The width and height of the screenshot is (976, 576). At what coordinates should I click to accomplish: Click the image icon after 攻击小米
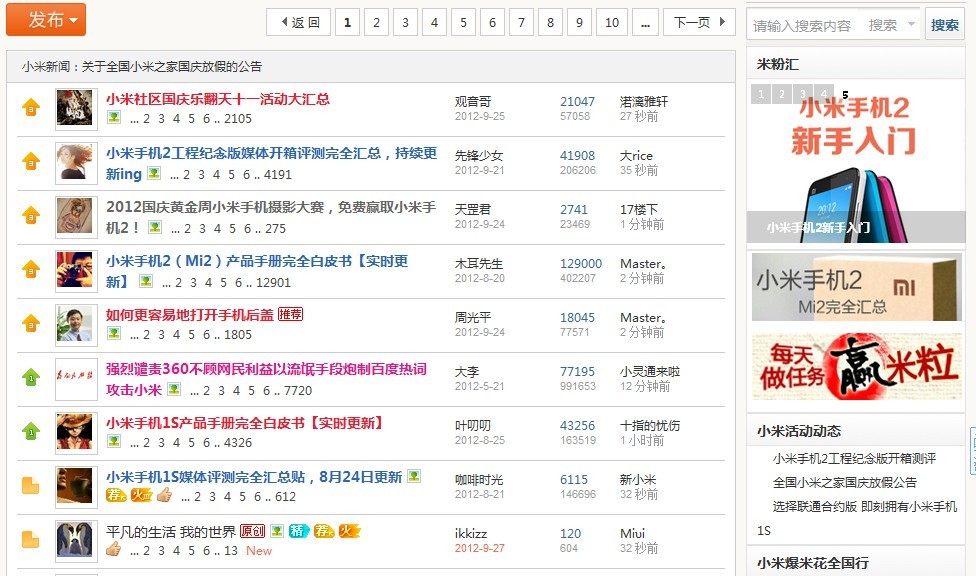pyautogui.click(x=174, y=389)
